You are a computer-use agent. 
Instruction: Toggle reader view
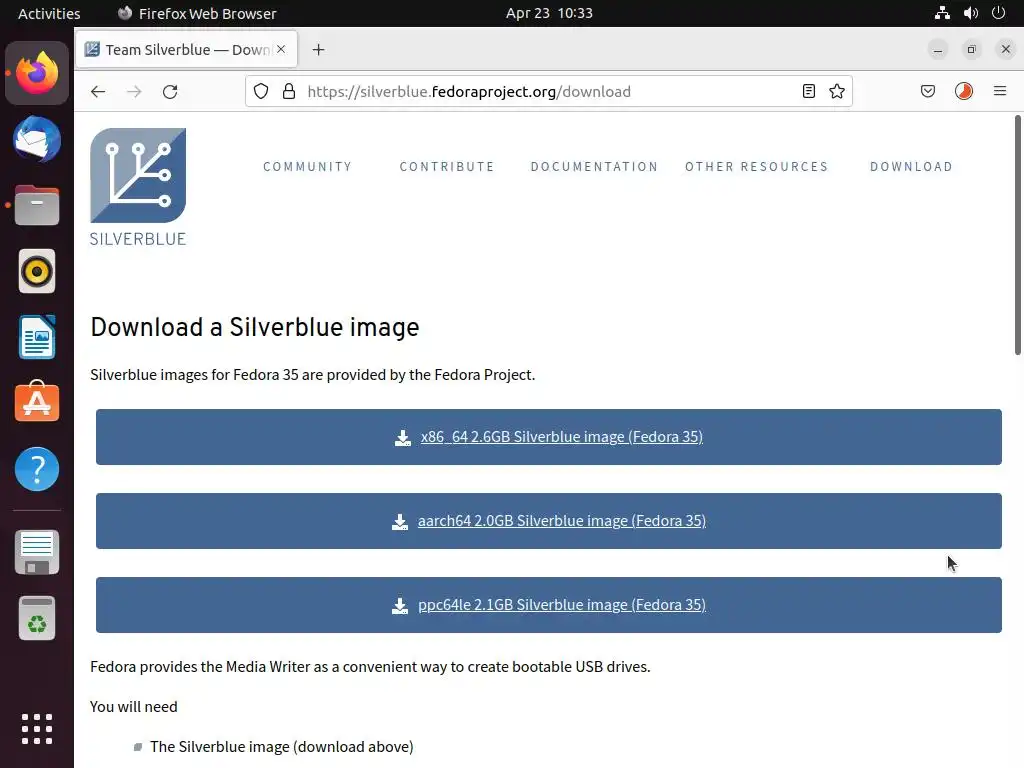[808, 91]
